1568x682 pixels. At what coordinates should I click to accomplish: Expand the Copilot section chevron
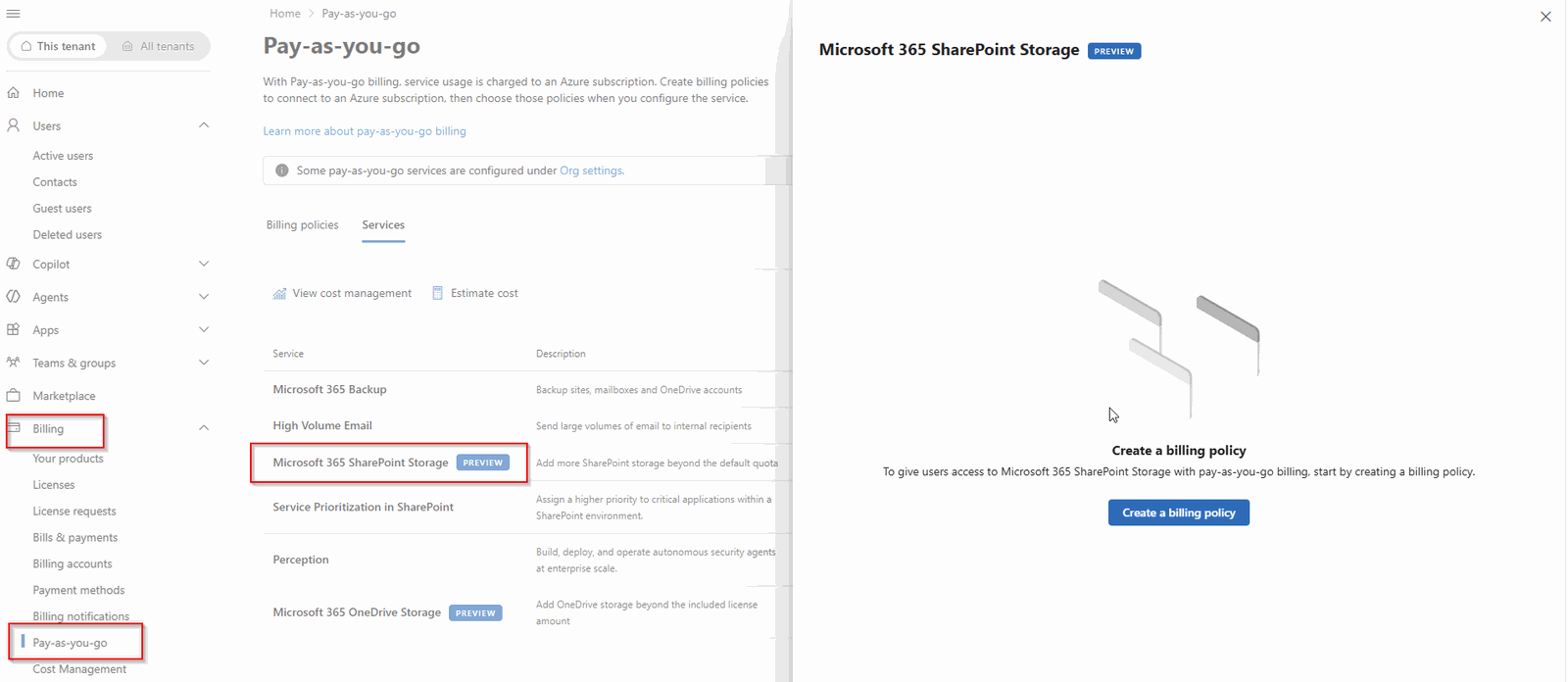[x=204, y=264]
